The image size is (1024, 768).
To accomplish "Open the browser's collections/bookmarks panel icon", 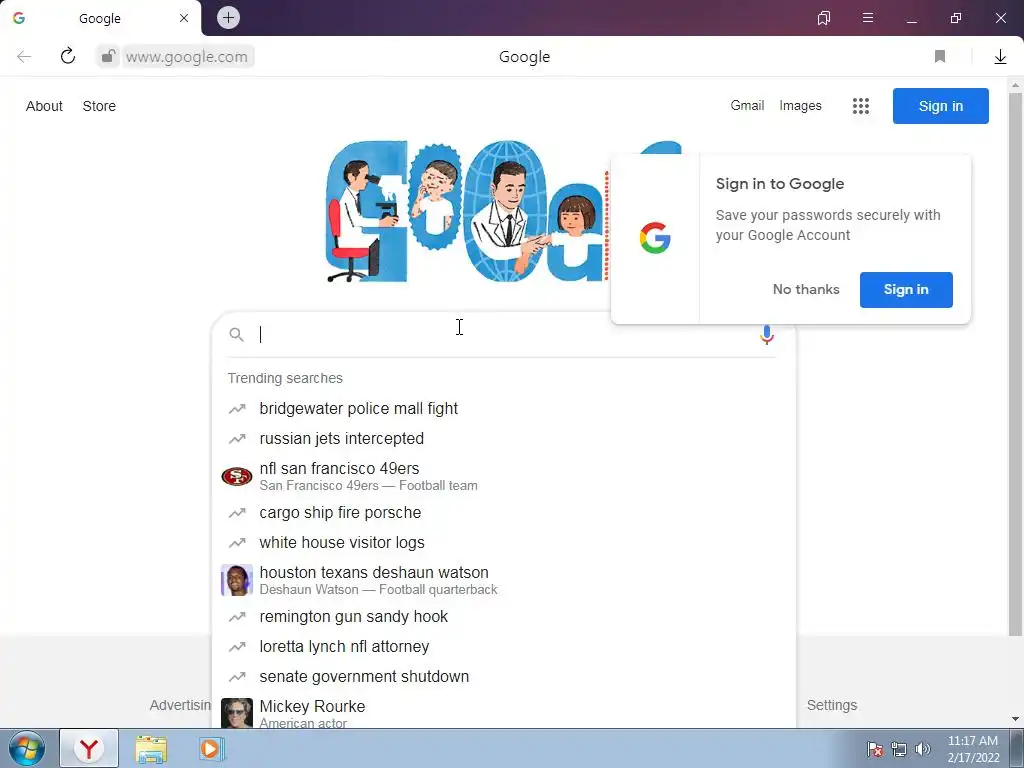I will [x=824, y=18].
